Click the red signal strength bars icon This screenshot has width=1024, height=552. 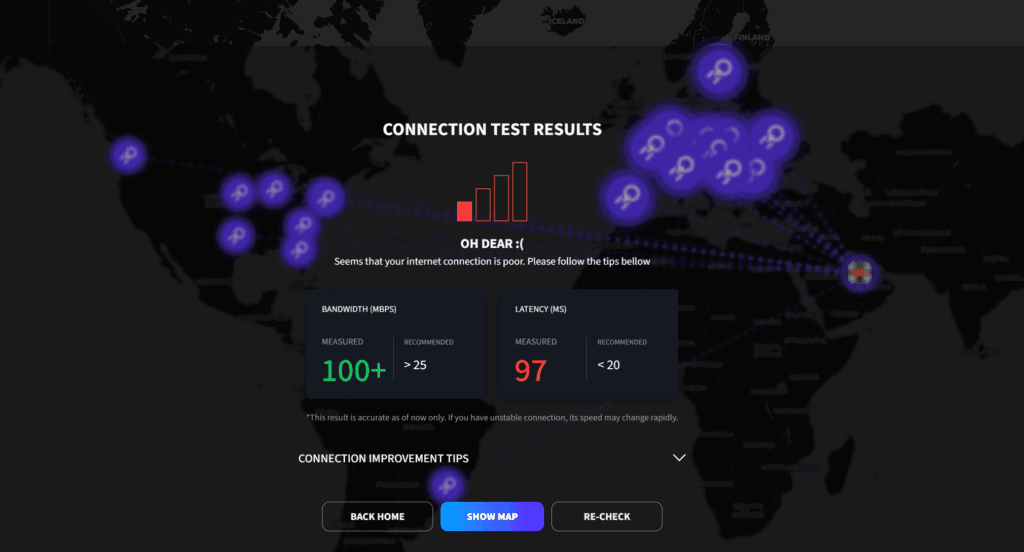pos(492,191)
